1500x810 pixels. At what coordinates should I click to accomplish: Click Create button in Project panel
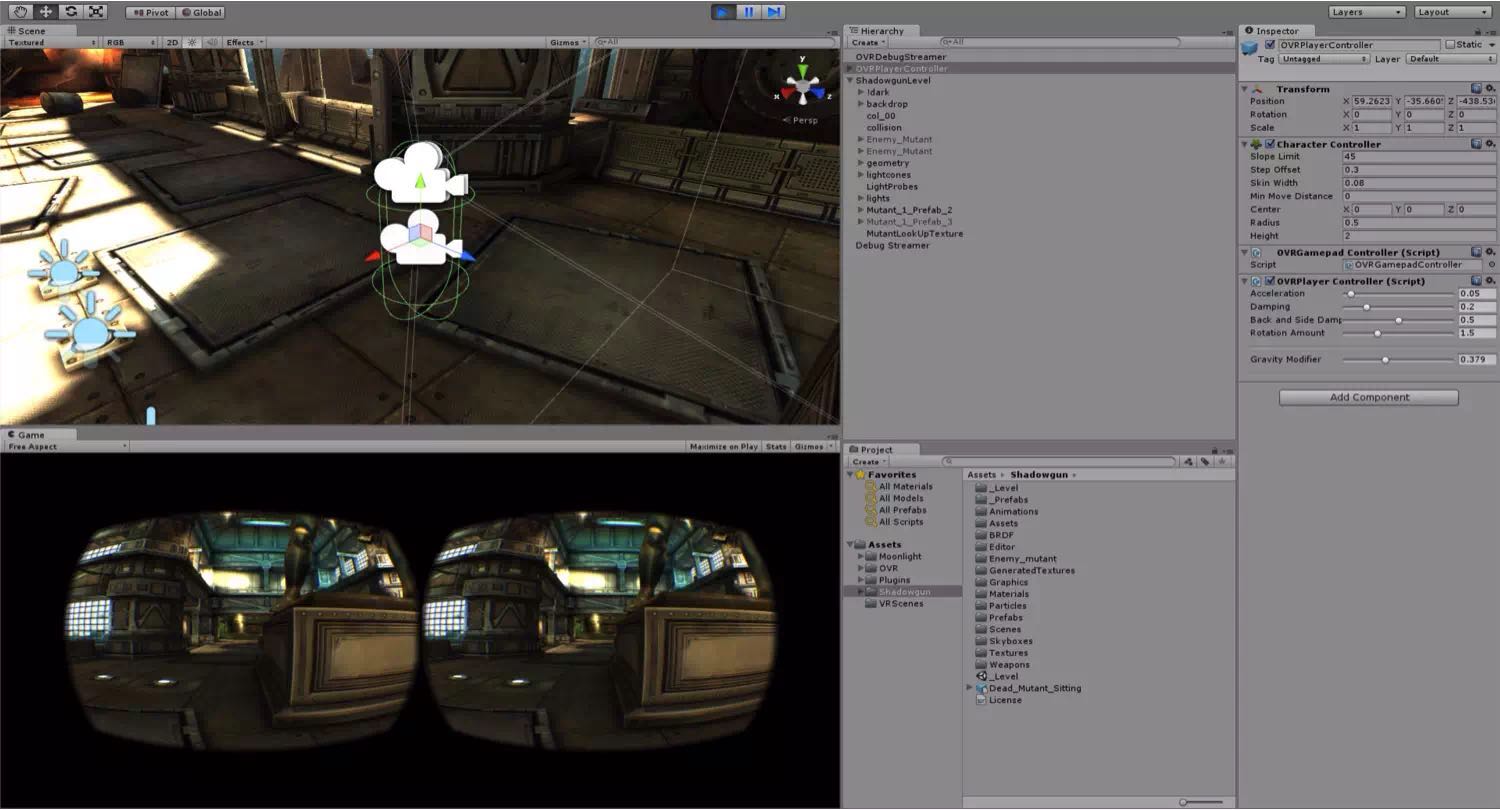tap(869, 462)
